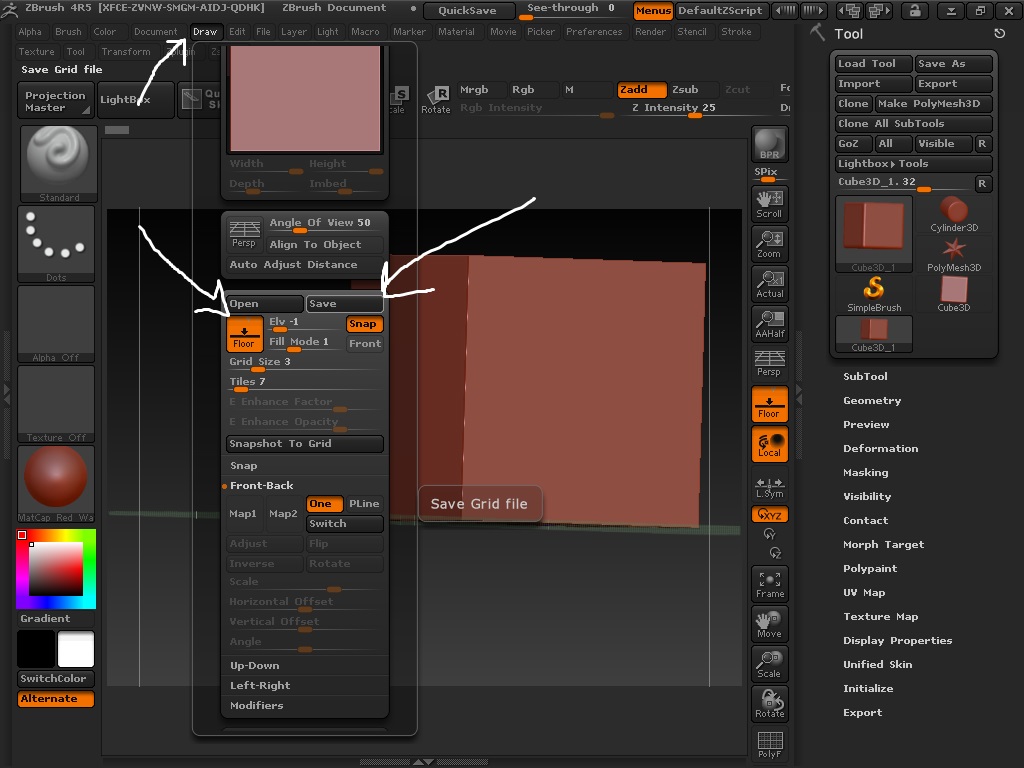Open the Brush menu
1024x768 pixels.
point(69,31)
